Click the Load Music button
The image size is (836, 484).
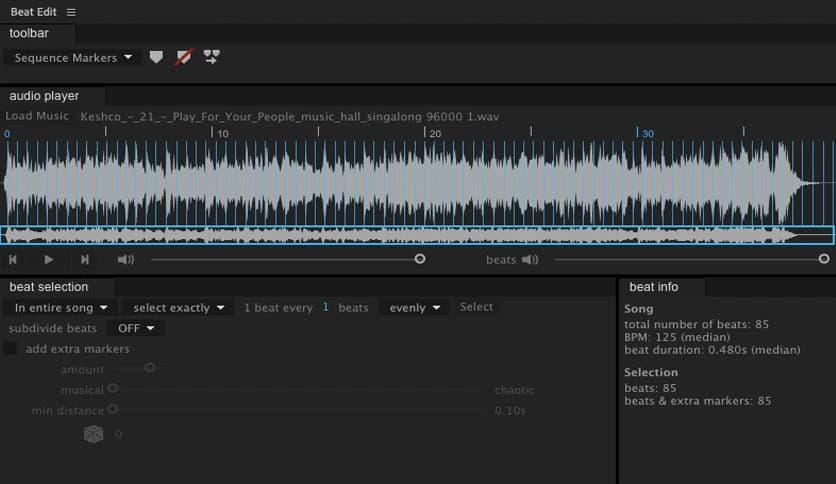37,116
